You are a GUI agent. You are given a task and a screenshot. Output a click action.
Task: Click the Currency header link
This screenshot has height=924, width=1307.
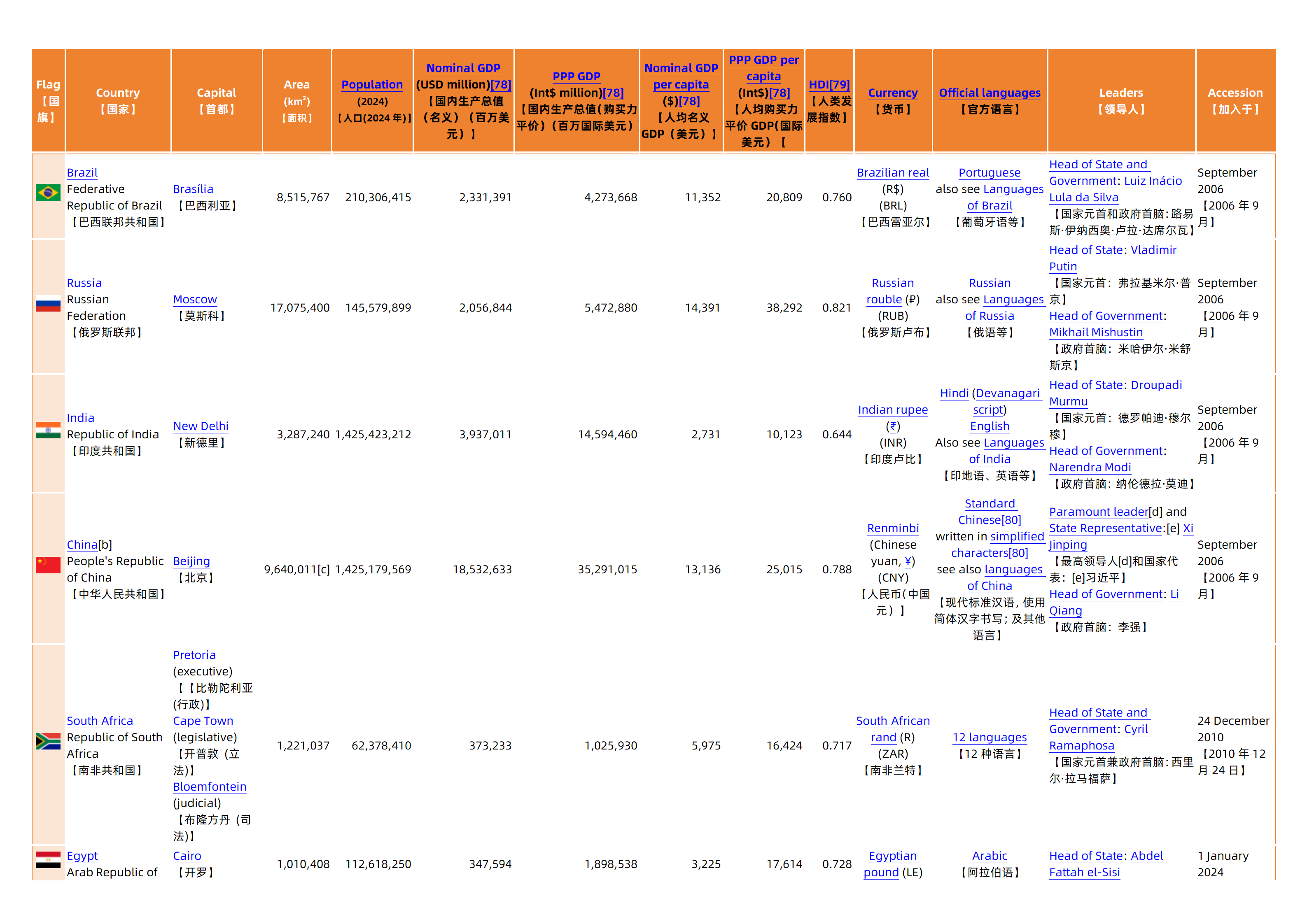[893, 93]
